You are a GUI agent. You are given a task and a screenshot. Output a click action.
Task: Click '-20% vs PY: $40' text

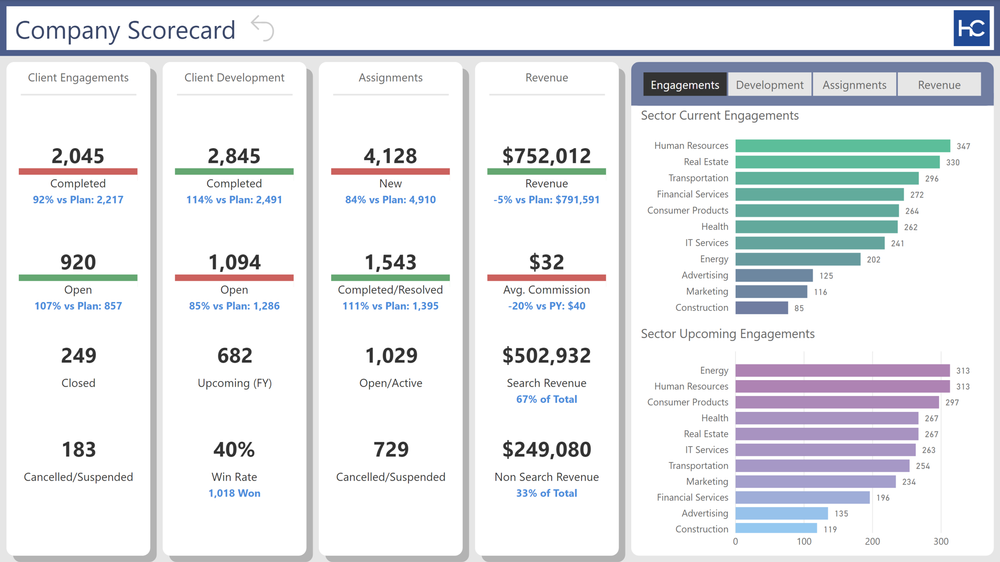pos(547,306)
